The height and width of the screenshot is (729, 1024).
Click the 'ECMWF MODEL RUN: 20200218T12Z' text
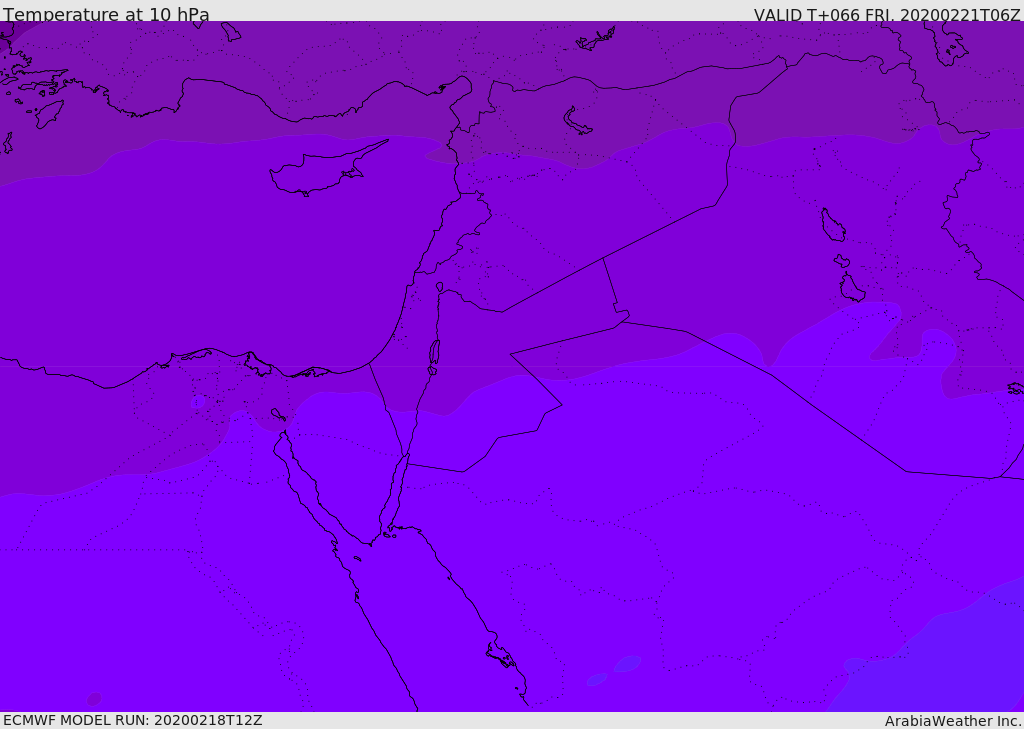pos(133,721)
